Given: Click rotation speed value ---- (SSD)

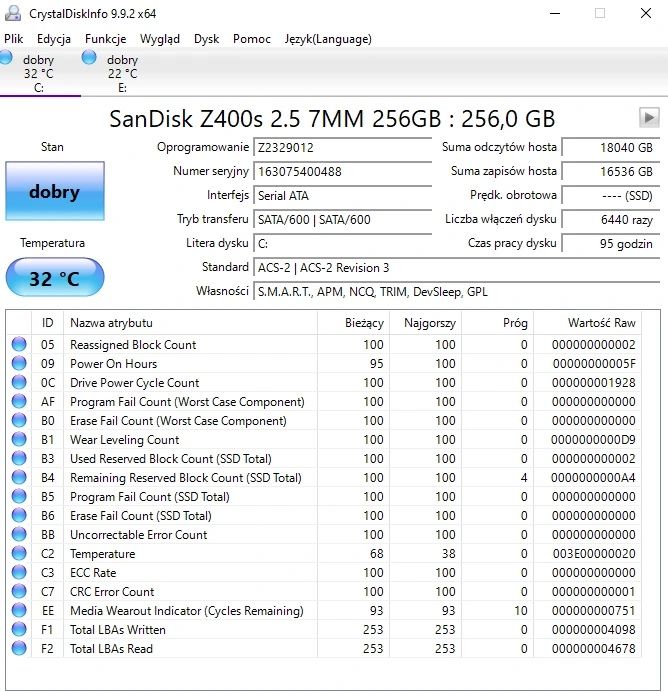Looking at the screenshot, I should (611, 196).
